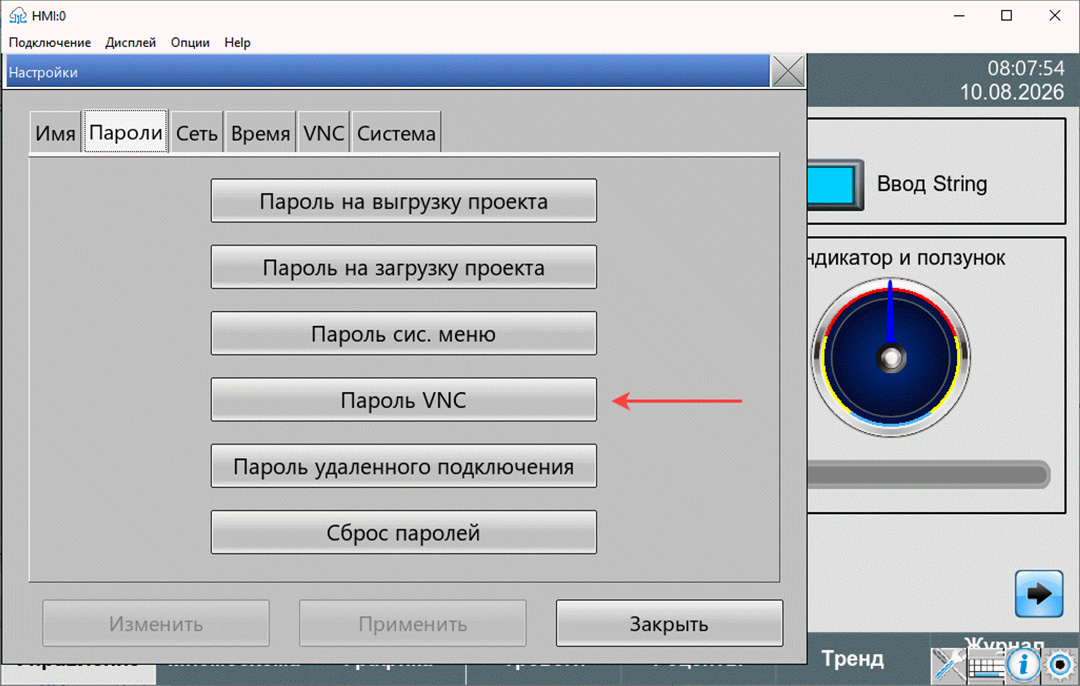Image resolution: width=1080 pixels, height=686 pixels.
Task: Open Пароль удаленного подключения setting
Action: [x=404, y=466]
